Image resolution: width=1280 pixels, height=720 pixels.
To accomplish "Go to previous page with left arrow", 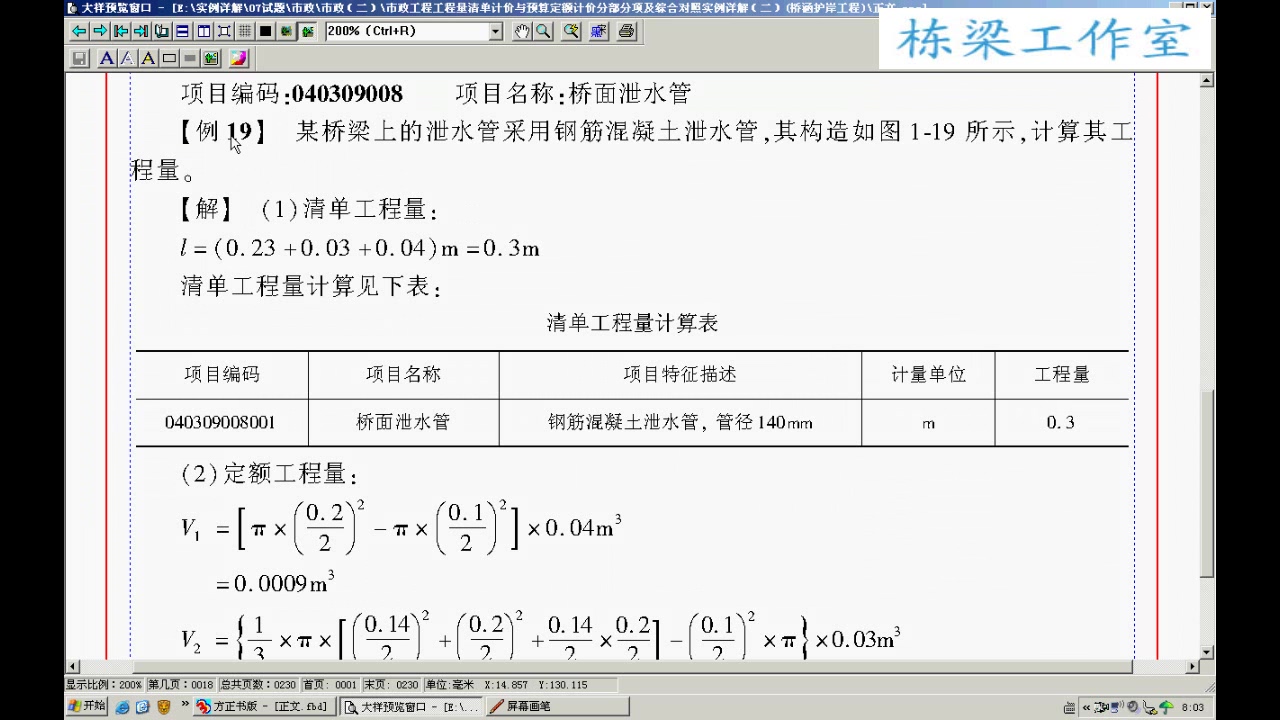I will pos(79,31).
